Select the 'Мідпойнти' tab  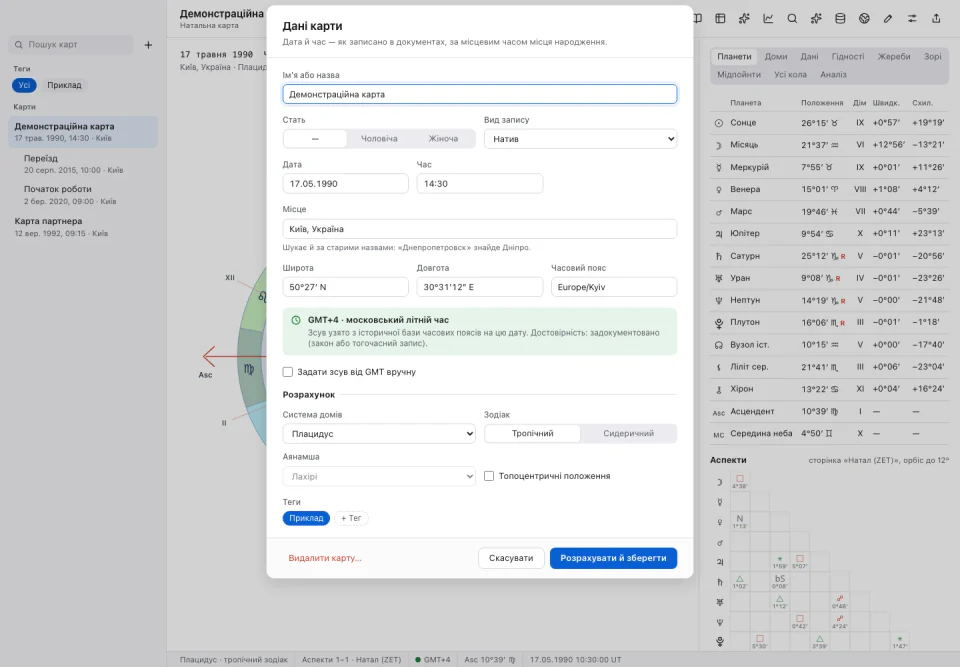pyautogui.click(x=739, y=74)
